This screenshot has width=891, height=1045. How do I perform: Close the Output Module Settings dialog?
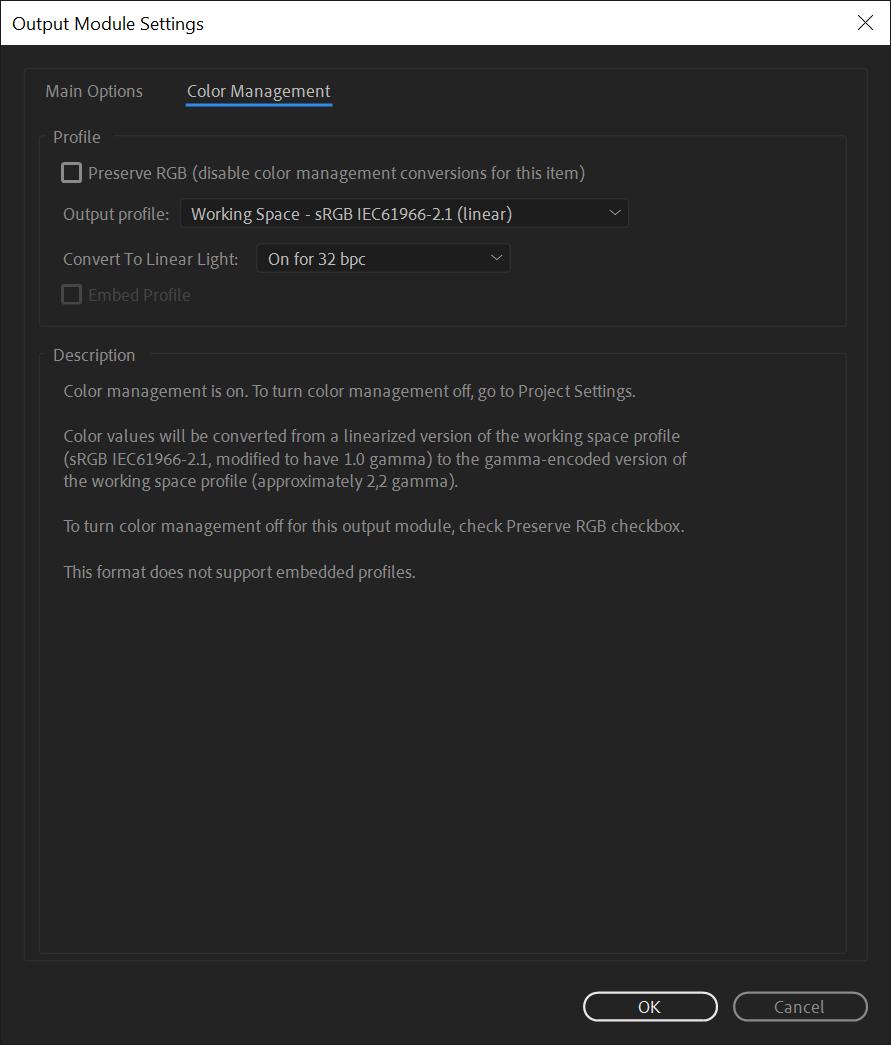pyautogui.click(x=865, y=22)
